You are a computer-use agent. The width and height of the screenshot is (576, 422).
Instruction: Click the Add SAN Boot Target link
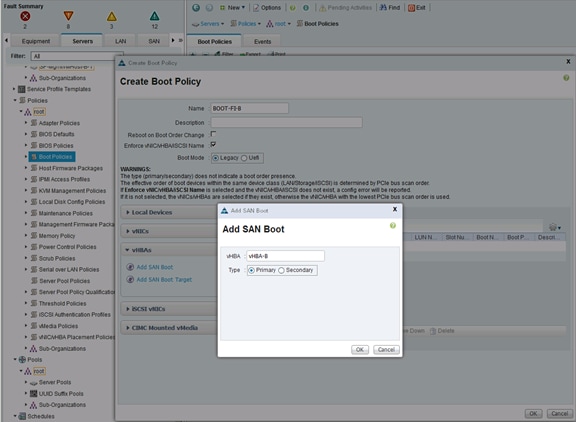[x=164, y=279]
